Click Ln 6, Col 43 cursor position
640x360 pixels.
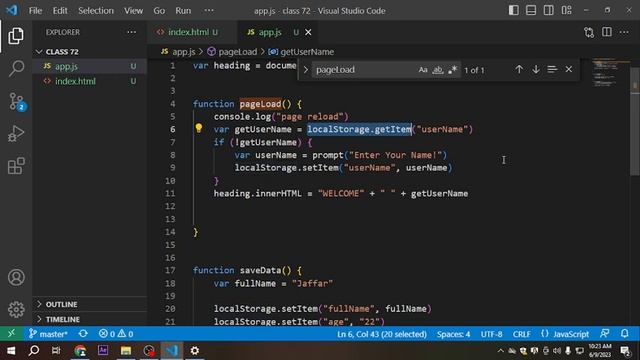[x=382, y=334]
